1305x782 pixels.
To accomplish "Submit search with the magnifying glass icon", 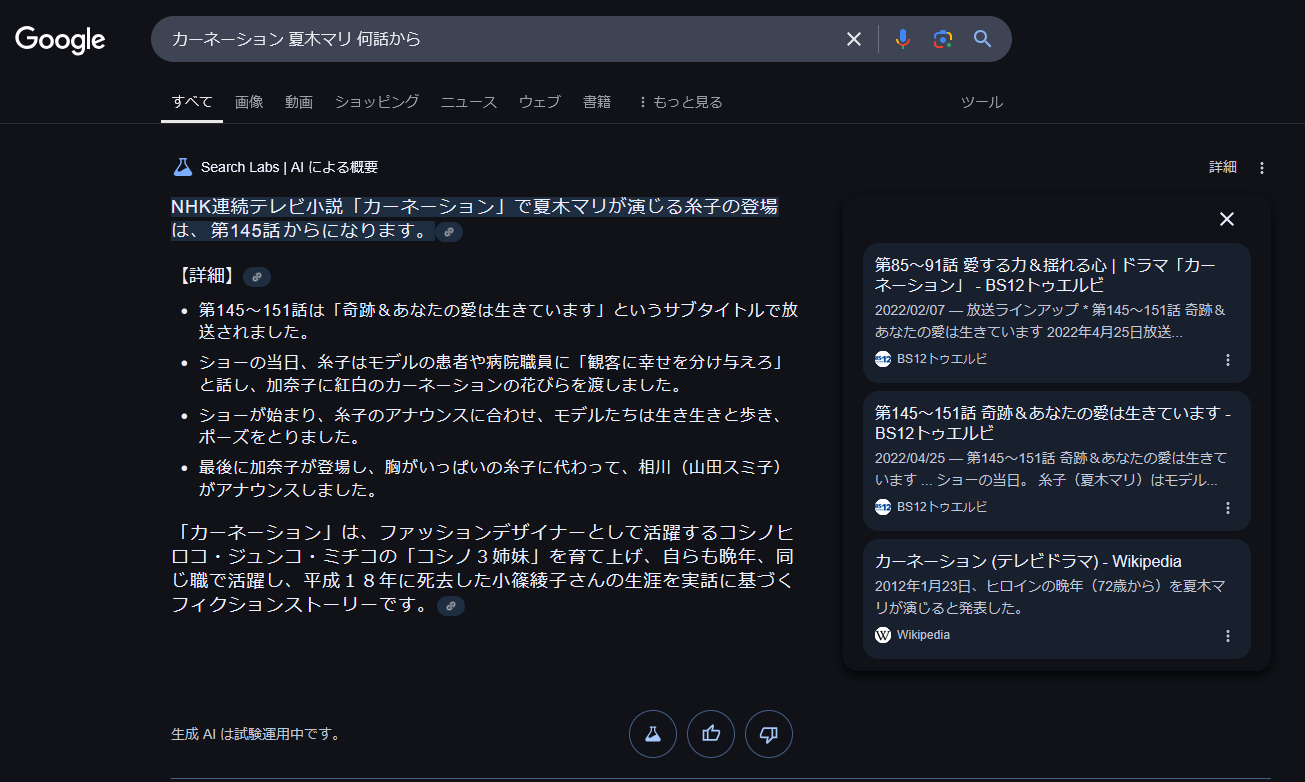I will coord(983,39).
